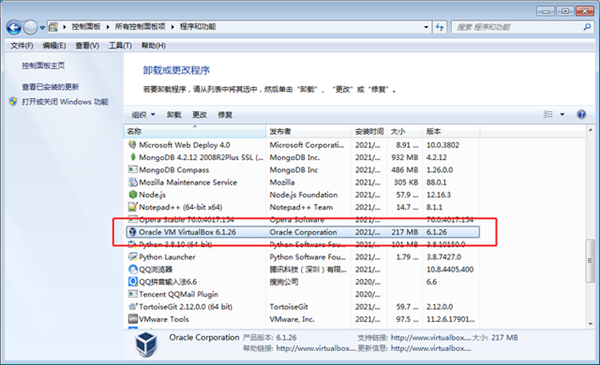The width and height of the screenshot is (600, 365).
Task: Click the Node.js green hexagon icon
Action: coord(132,194)
